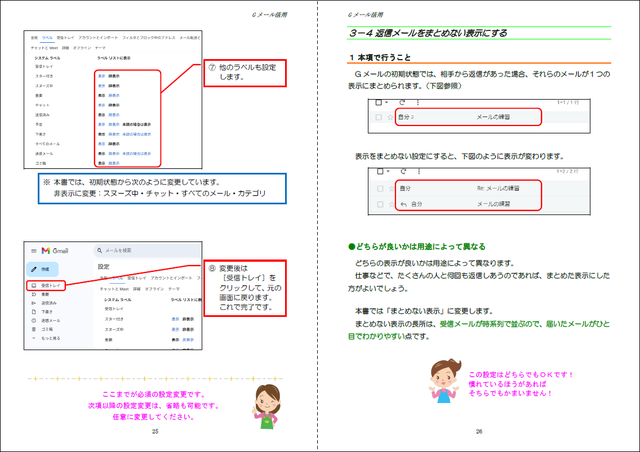This screenshot has width=640, height=452.
Task: Click 表示 link for スヌーズ中, upper screenshot
Action: pos(101,86)
